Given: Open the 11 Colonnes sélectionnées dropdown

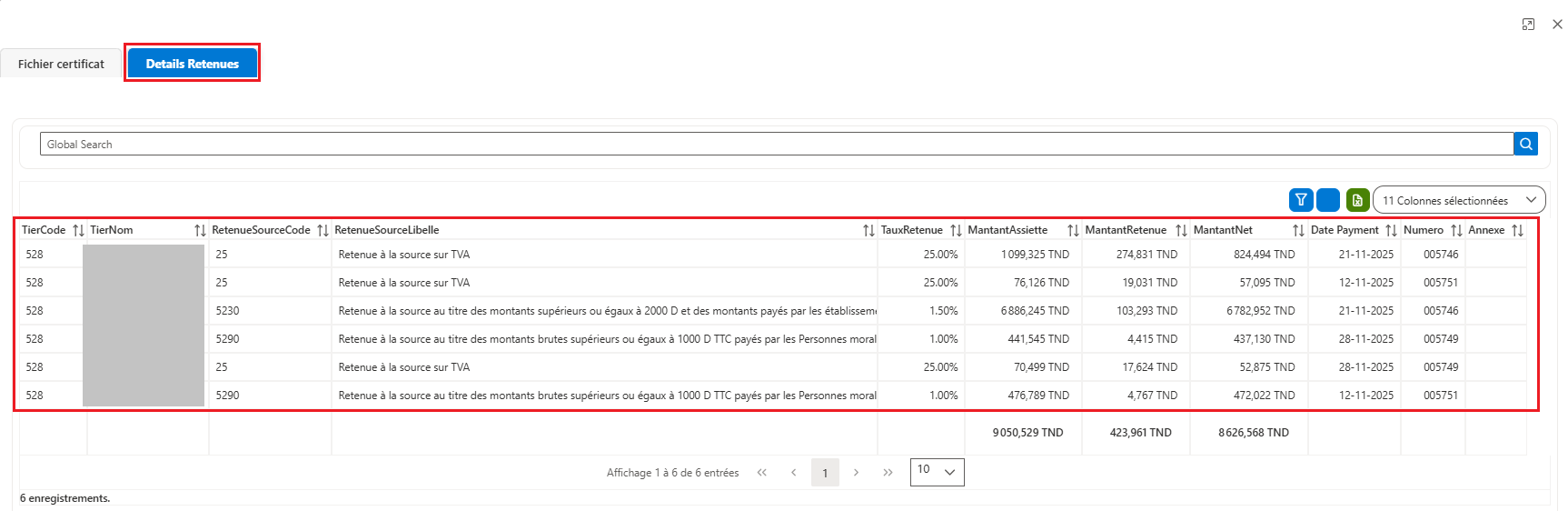Looking at the screenshot, I should click(x=1459, y=200).
